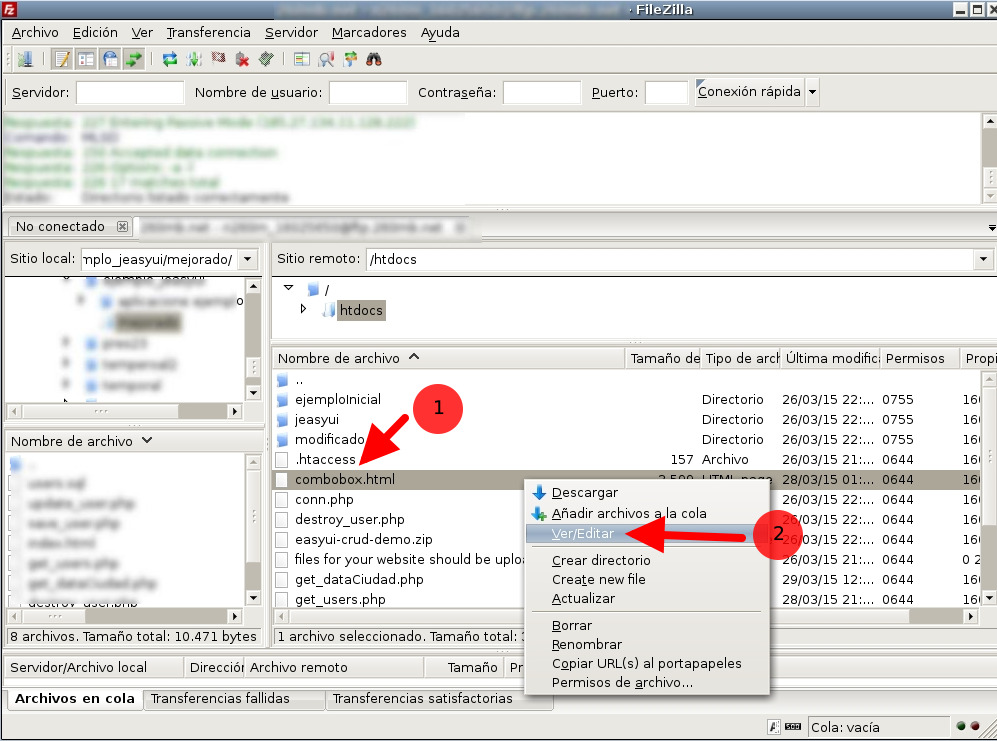Sort remote list by Nombre de archivo
This screenshot has width=997, height=741.
tap(449, 358)
